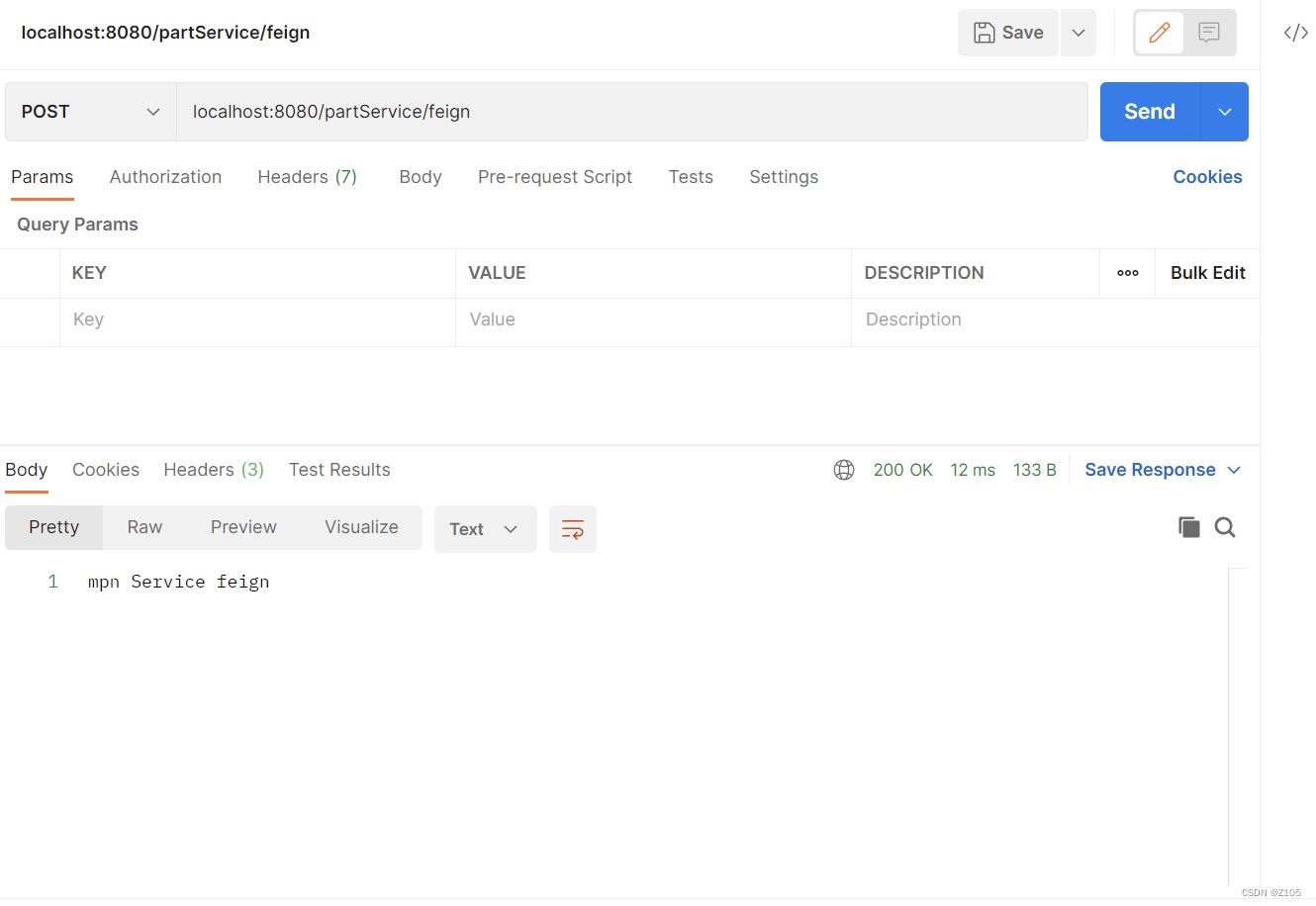The width and height of the screenshot is (1316, 906).
Task: Click the request URL input field
Action: click(632, 112)
